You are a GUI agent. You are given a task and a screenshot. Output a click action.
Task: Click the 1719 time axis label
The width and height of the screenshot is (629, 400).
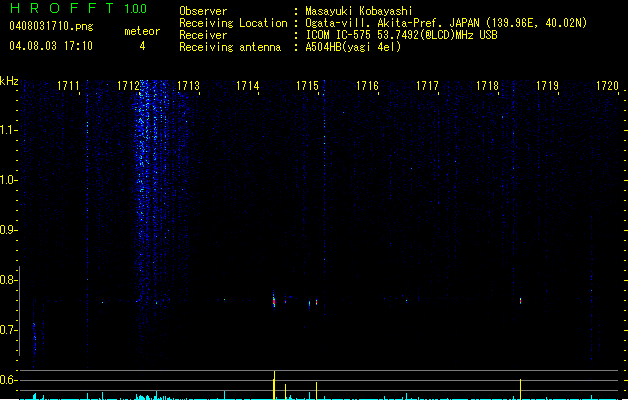(x=548, y=86)
